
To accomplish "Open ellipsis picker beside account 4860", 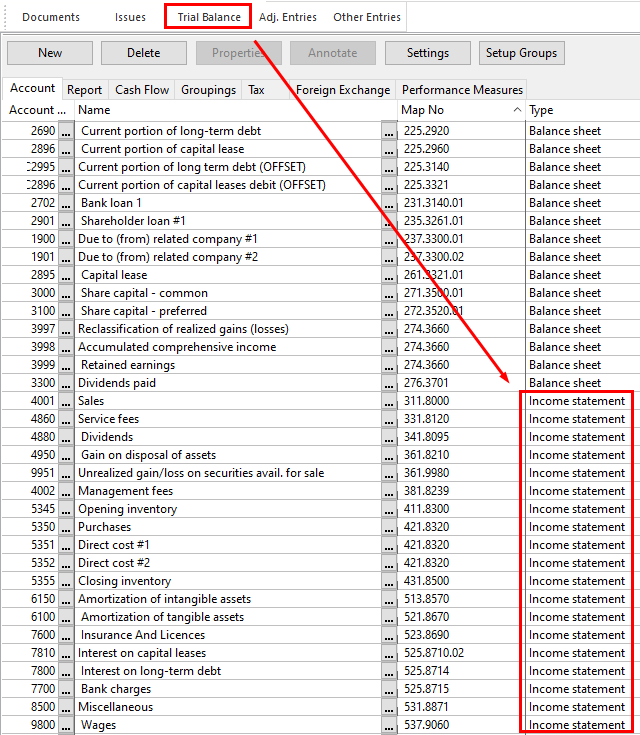I will [x=66, y=419].
